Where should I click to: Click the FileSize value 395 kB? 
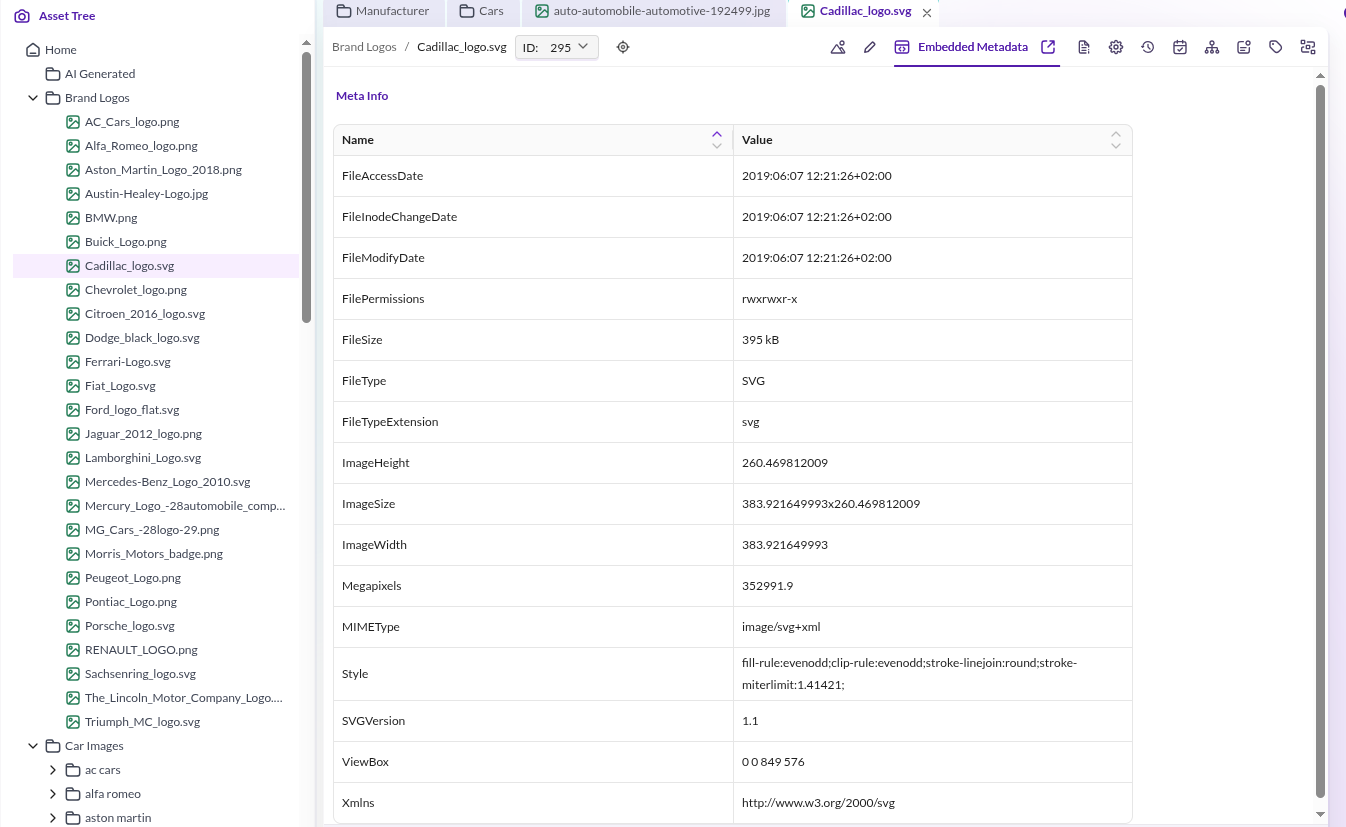coord(760,340)
